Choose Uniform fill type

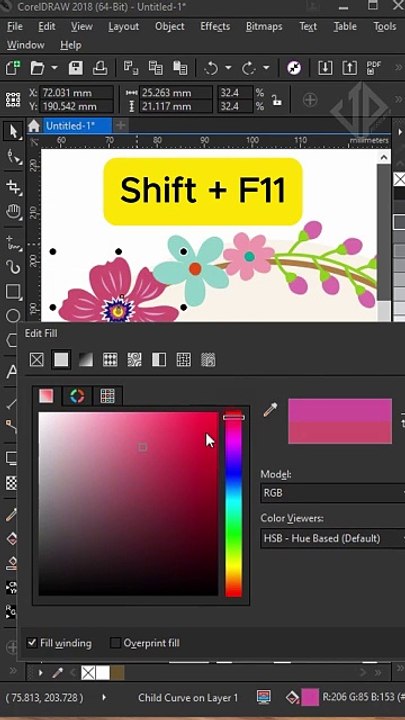click(x=61, y=360)
